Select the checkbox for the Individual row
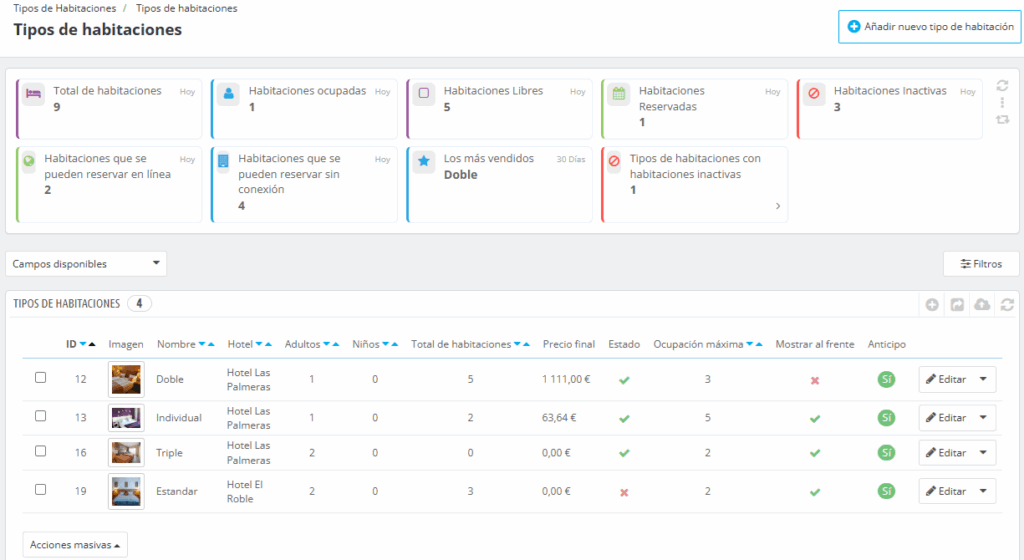The height and width of the screenshot is (560, 1024). (x=41, y=416)
